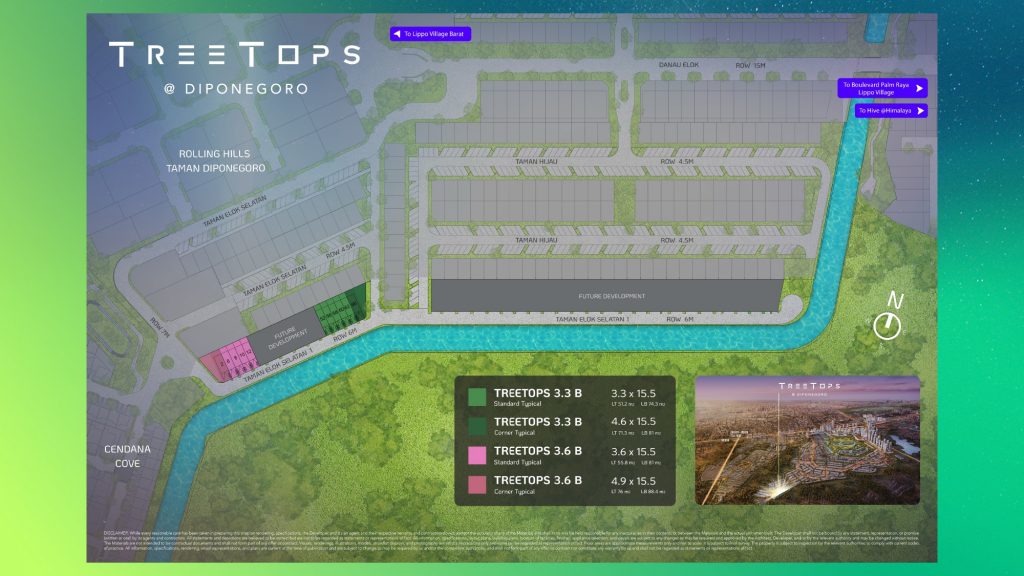The image size is (1024, 576).
Task: Select the TREETOPS logo title
Action: tap(234, 54)
